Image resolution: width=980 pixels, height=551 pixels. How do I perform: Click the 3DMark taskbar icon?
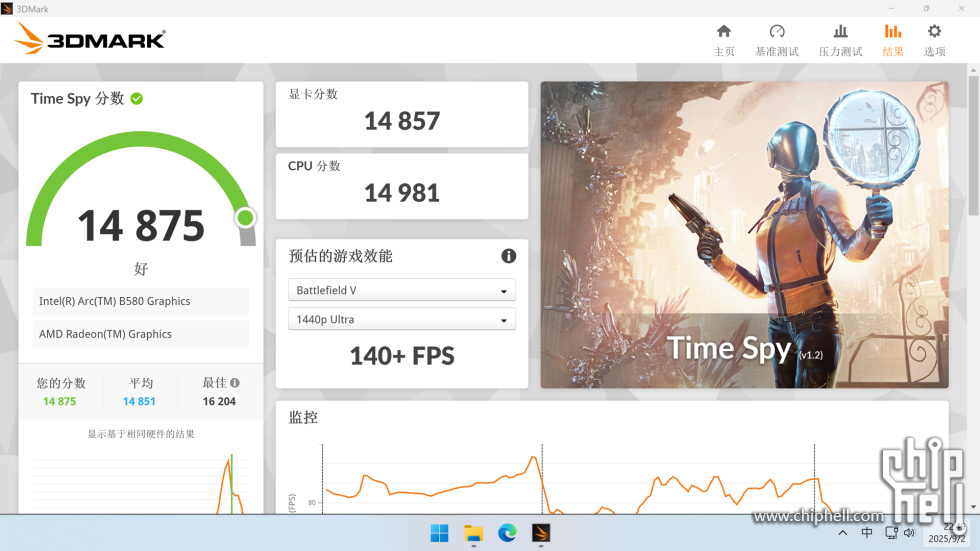tap(541, 533)
